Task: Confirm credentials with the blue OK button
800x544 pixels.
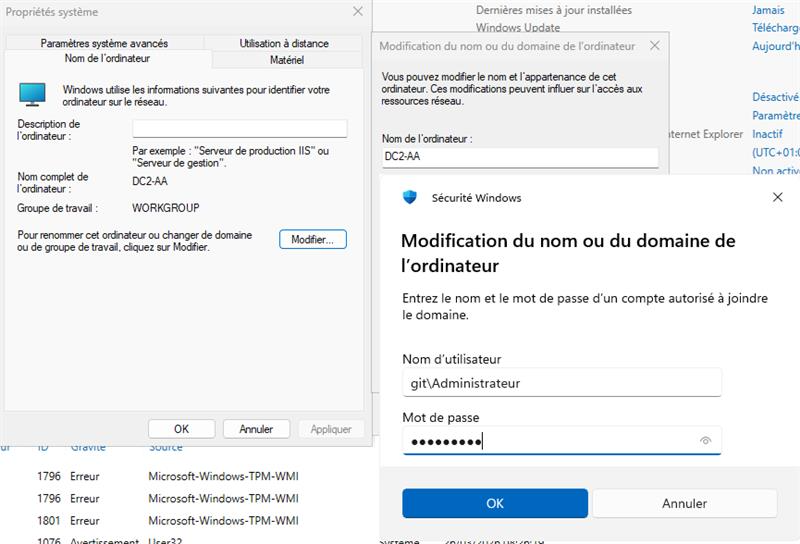Action: pos(495,503)
